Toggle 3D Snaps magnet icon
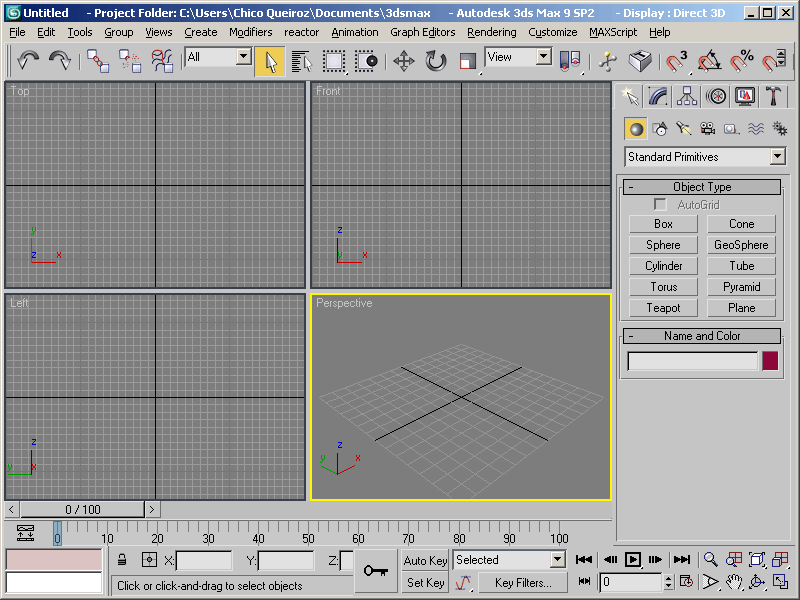Viewport: 800px width, 600px height. click(x=677, y=61)
